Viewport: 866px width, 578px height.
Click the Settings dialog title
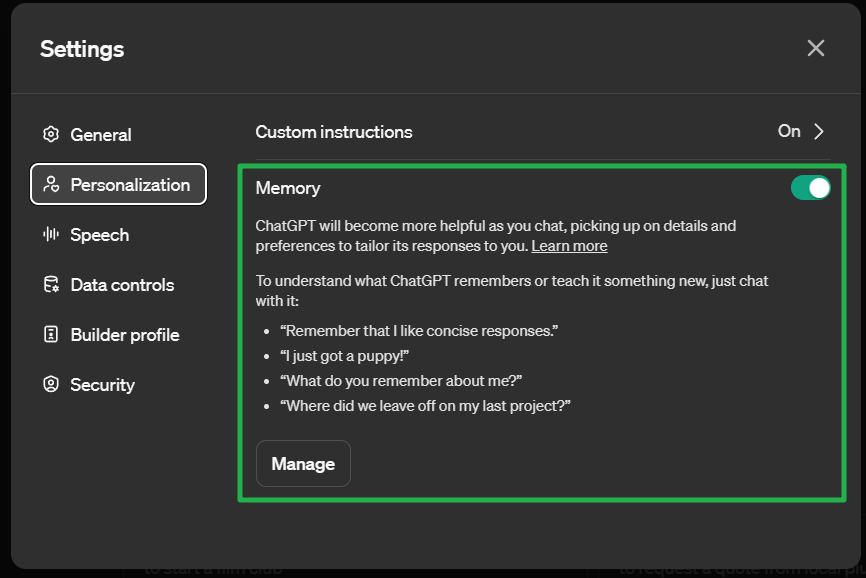82,49
